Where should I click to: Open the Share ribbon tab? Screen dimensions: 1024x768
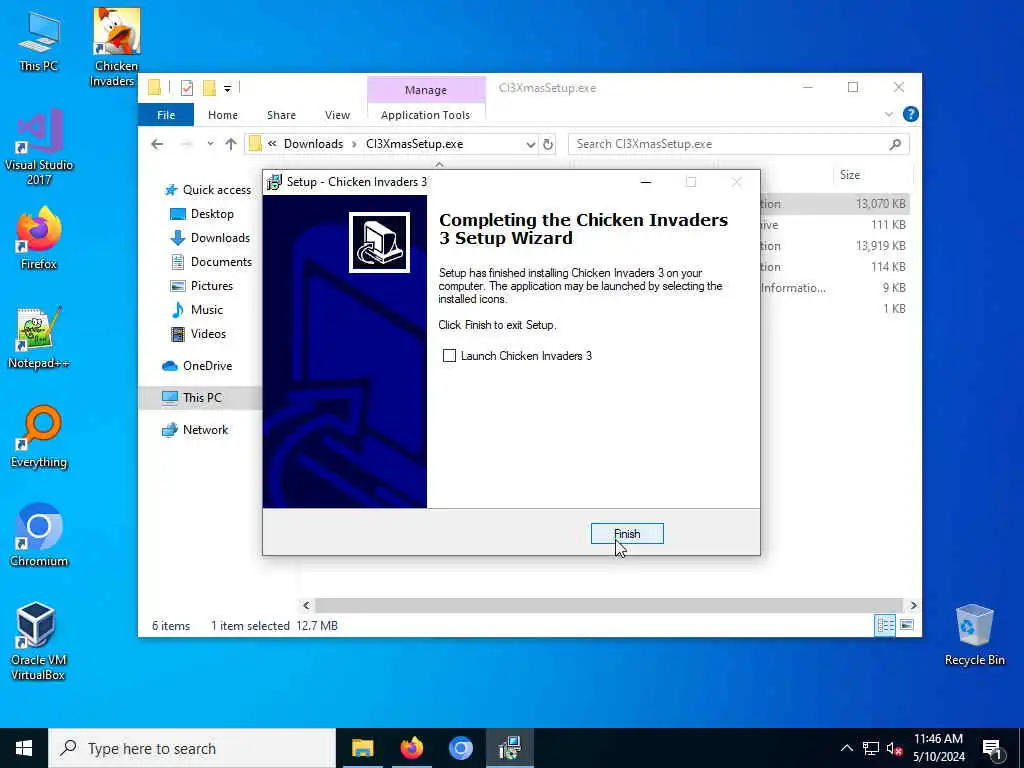(x=281, y=115)
